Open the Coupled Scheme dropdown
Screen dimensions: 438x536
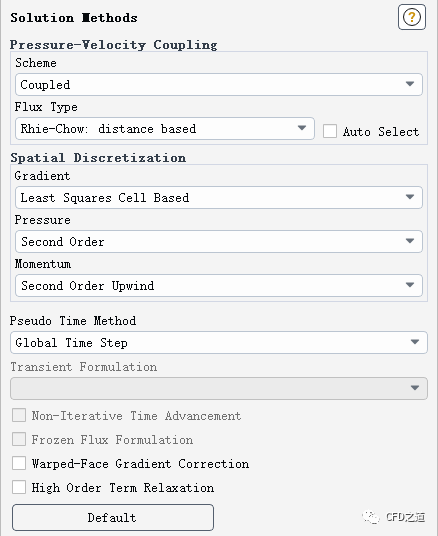coord(219,84)
